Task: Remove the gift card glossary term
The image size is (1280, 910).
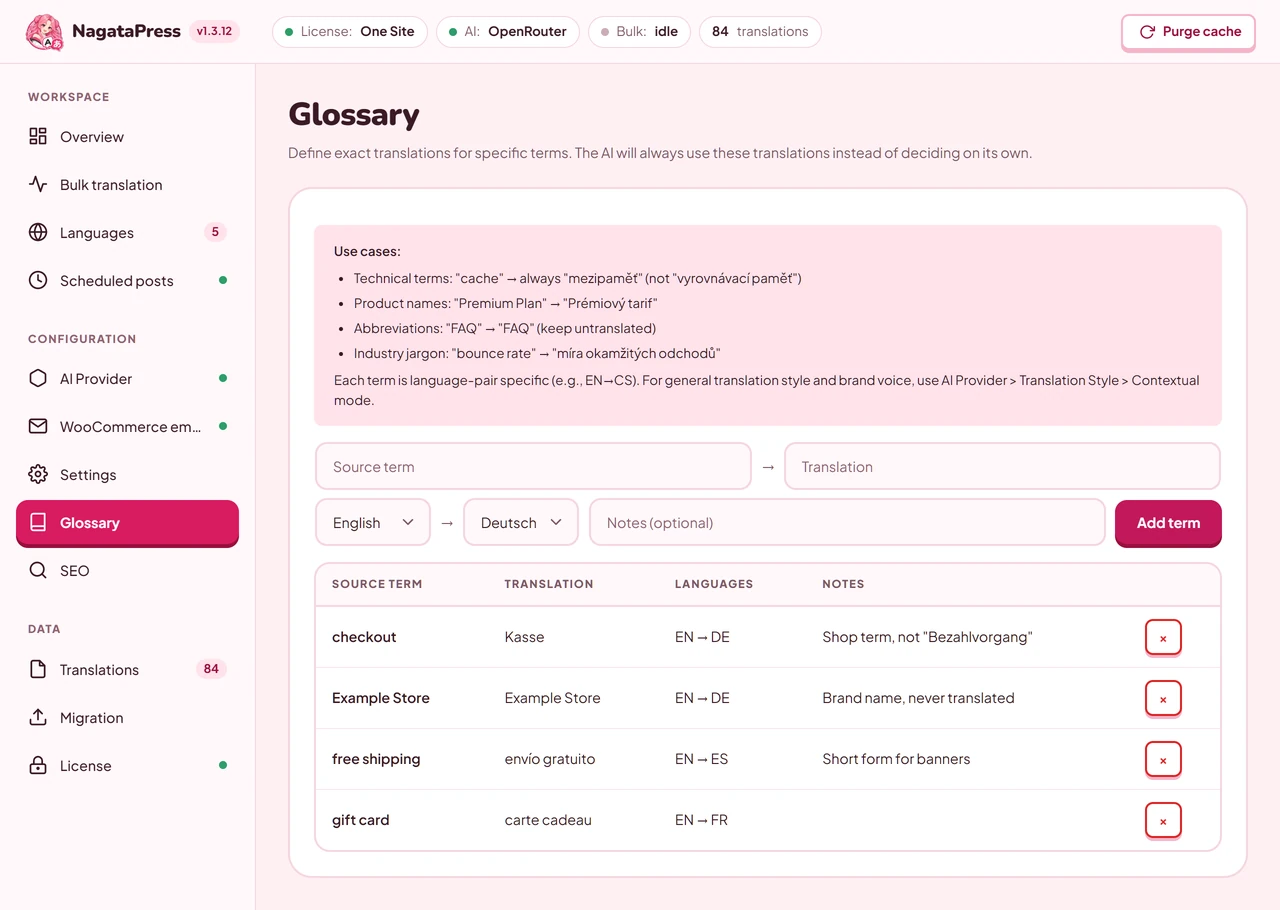Action: 1163,820
